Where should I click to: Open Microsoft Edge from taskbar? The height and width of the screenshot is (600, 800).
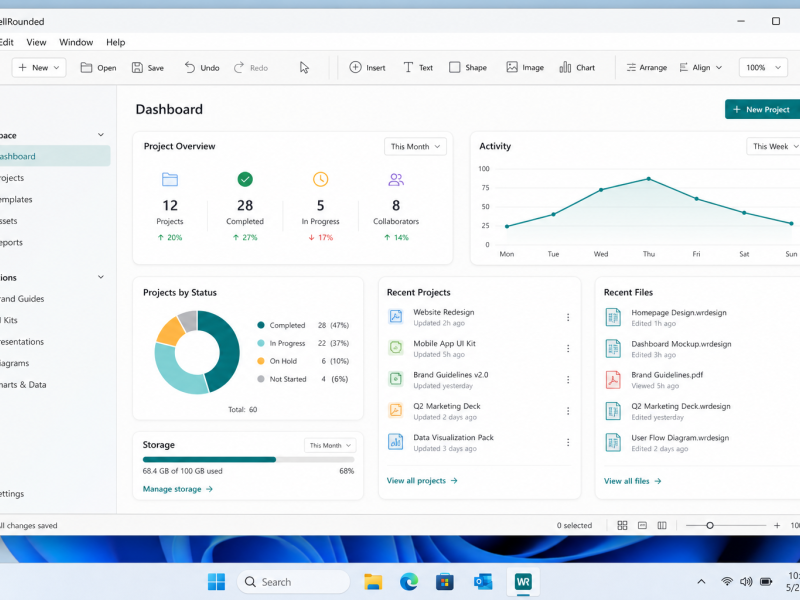pos(409,582)
